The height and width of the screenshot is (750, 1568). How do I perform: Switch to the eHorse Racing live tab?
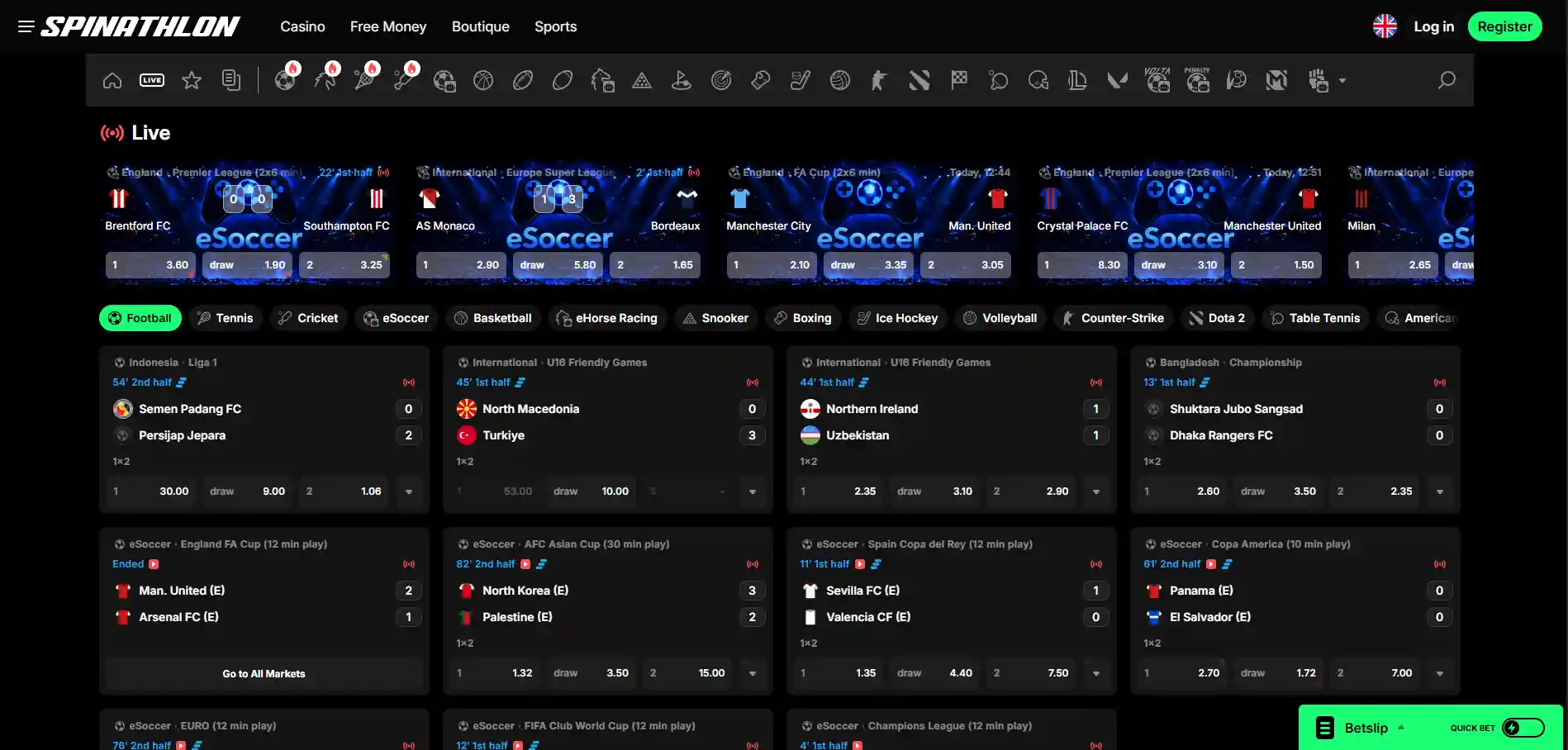click(607, 318)
